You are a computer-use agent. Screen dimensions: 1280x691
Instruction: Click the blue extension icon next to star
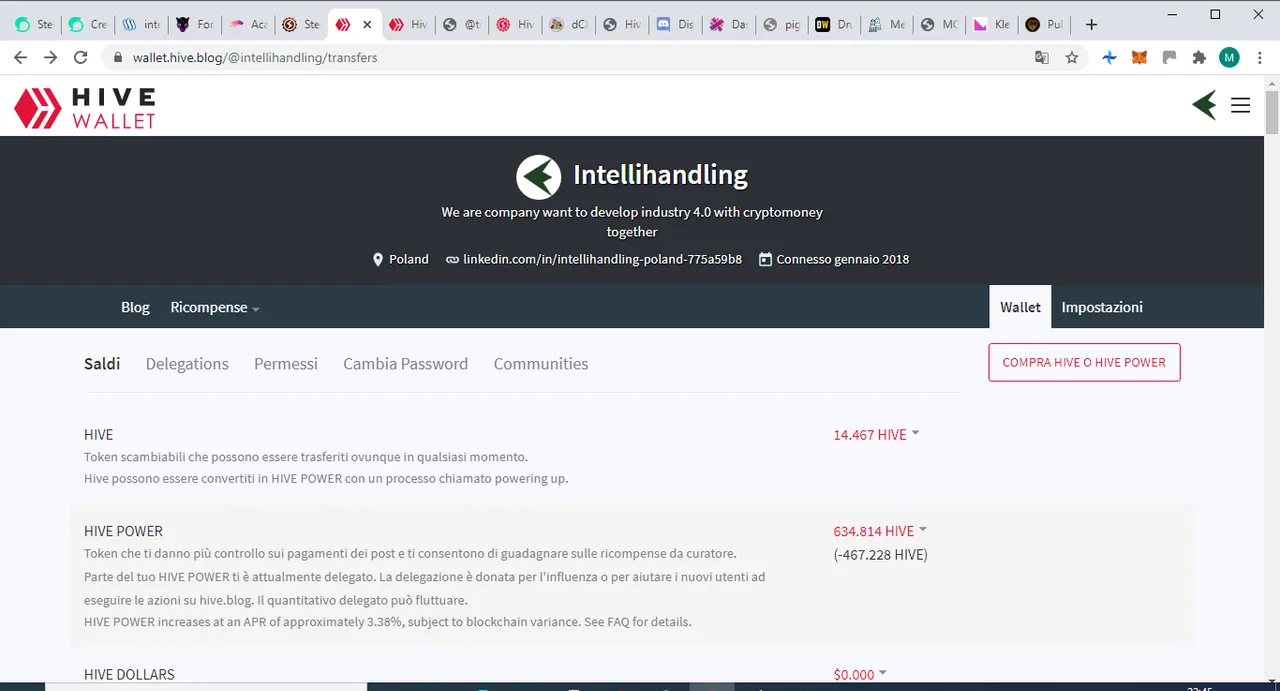[x=1109, y=58]
